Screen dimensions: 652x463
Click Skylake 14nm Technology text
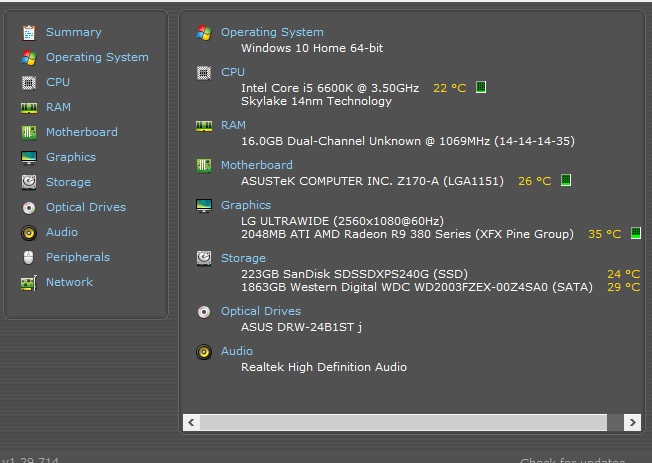tap(316, 101)
